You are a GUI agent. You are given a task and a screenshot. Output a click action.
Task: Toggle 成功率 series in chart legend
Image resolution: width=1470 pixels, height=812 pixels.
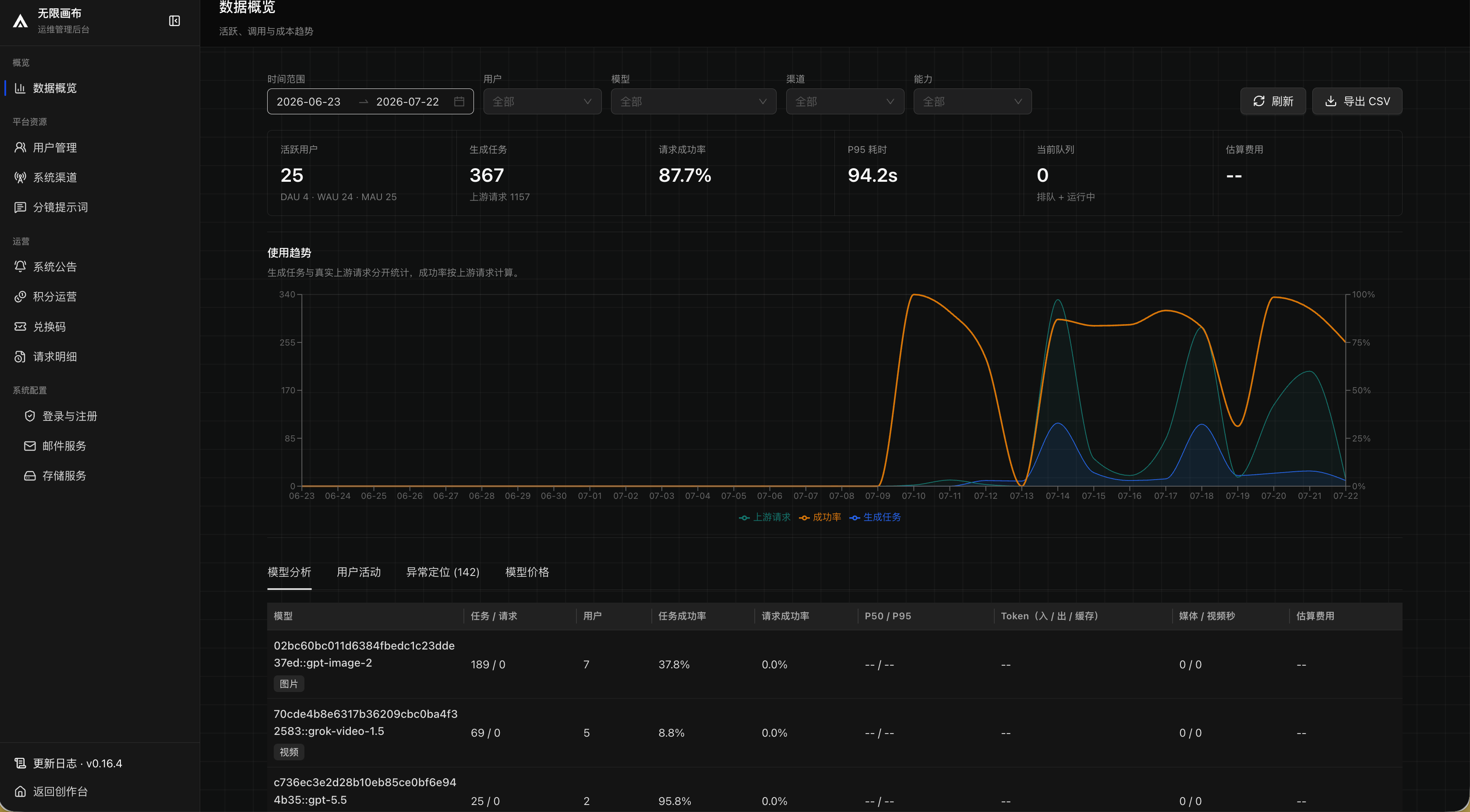pos(820,517)
